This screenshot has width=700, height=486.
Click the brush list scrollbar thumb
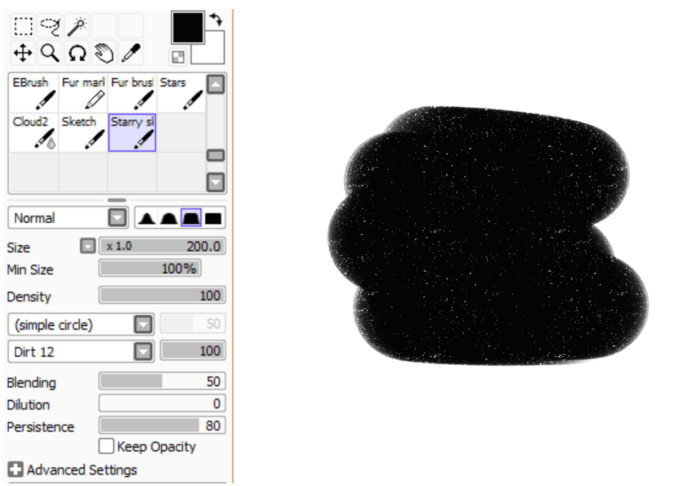216,155
